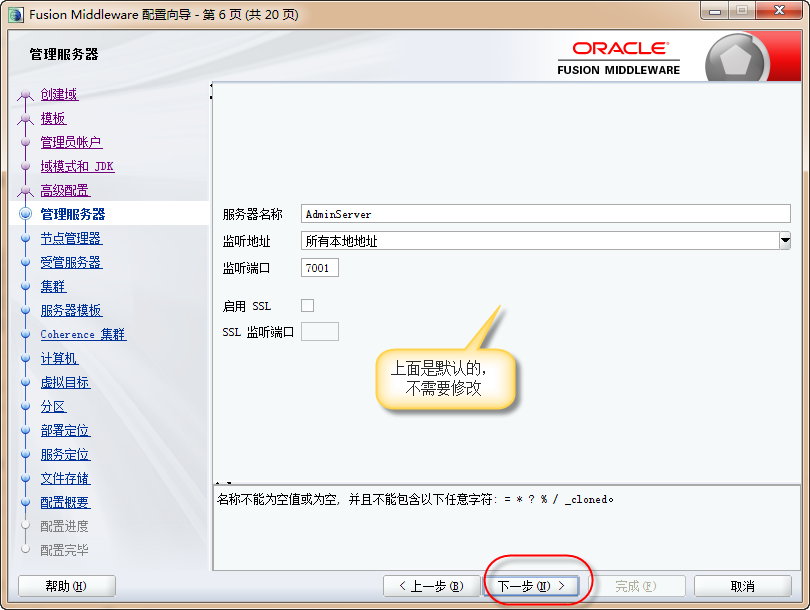This screenshot has width=810, height=610.
Task: Click the 管理员帐户 step bullet icon
Action: [x=25, y=142]
